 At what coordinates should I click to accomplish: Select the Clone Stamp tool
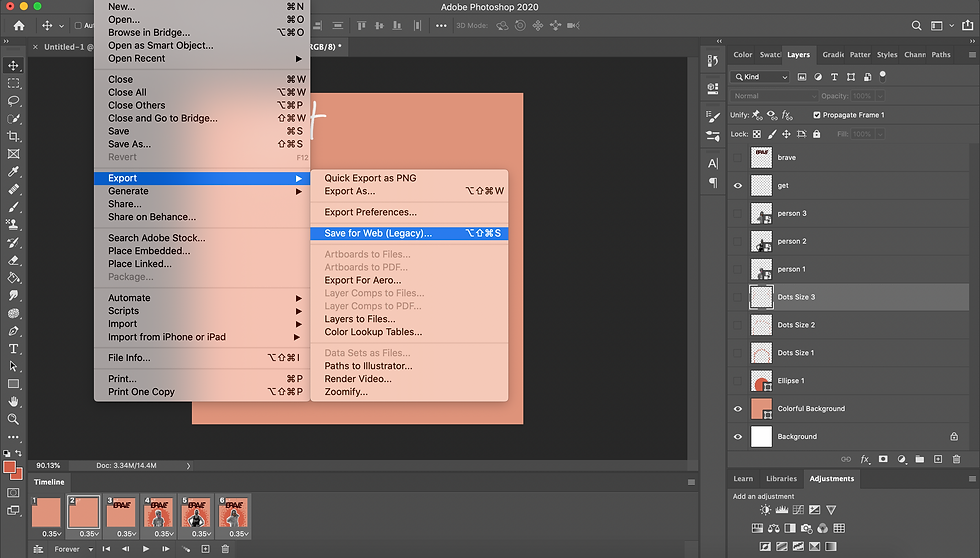pos(13,224)
